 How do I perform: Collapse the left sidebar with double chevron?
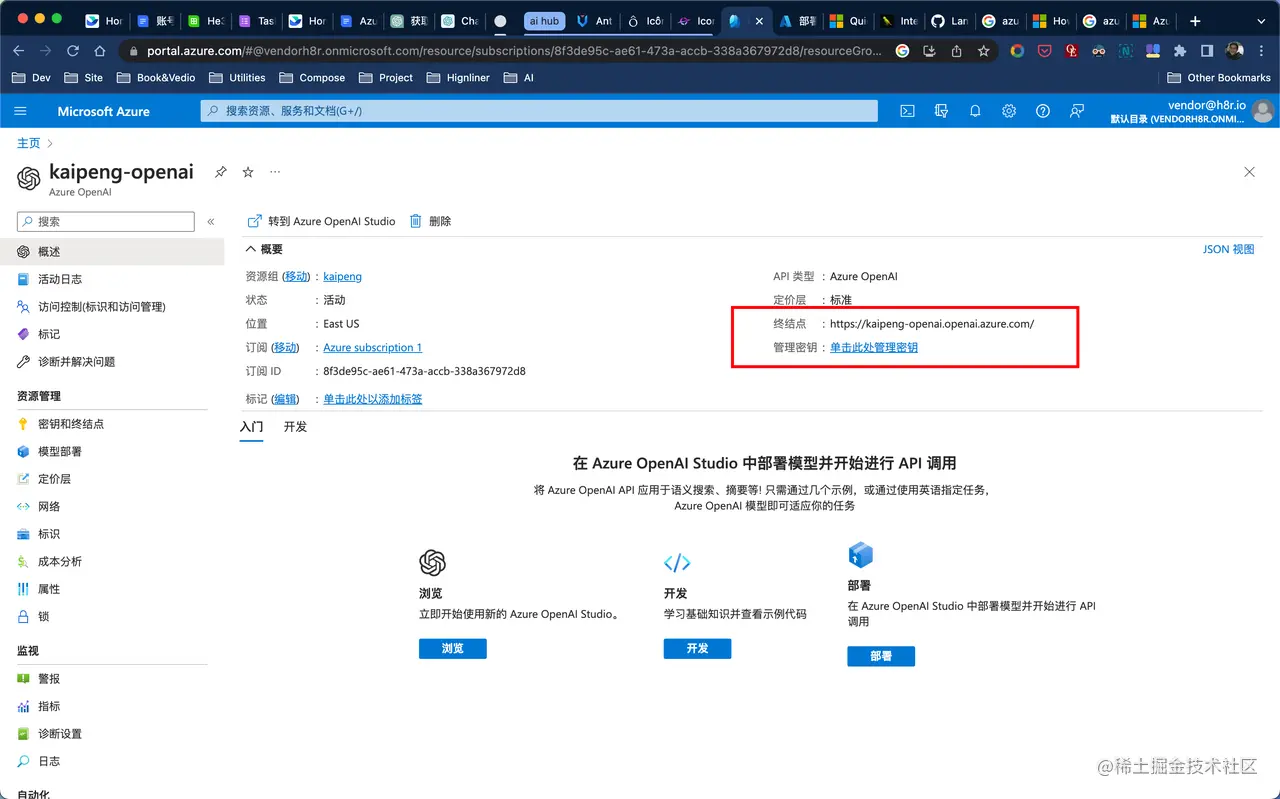(211, 222)
